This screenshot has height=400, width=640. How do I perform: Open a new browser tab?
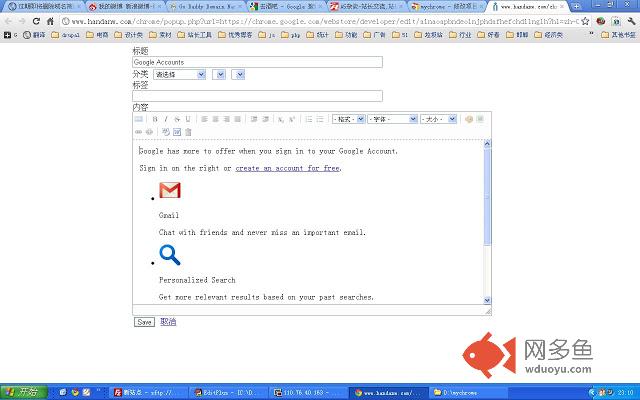(x=577, y=7)
